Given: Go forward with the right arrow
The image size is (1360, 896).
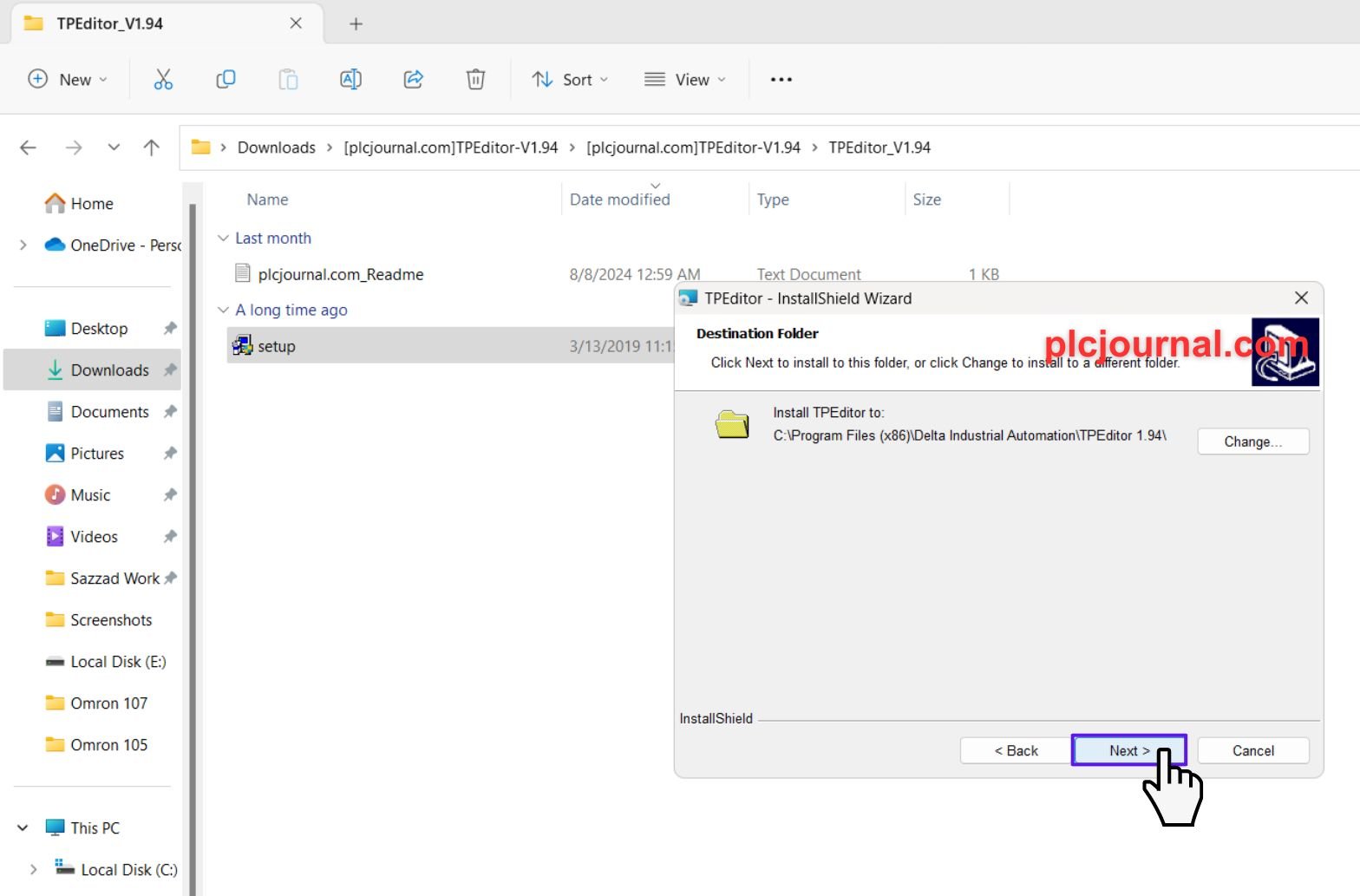Looking at the screenshot, I should (x=74, y=147).
